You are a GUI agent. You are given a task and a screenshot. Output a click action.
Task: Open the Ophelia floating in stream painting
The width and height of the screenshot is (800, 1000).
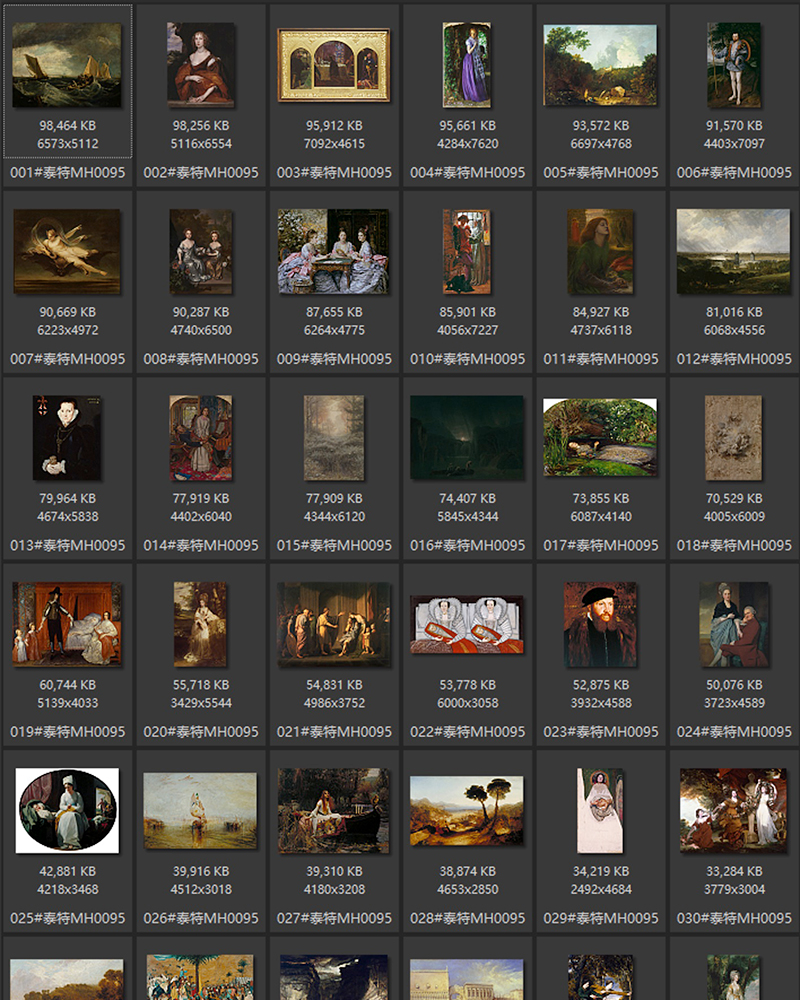(x=600, y=438)
